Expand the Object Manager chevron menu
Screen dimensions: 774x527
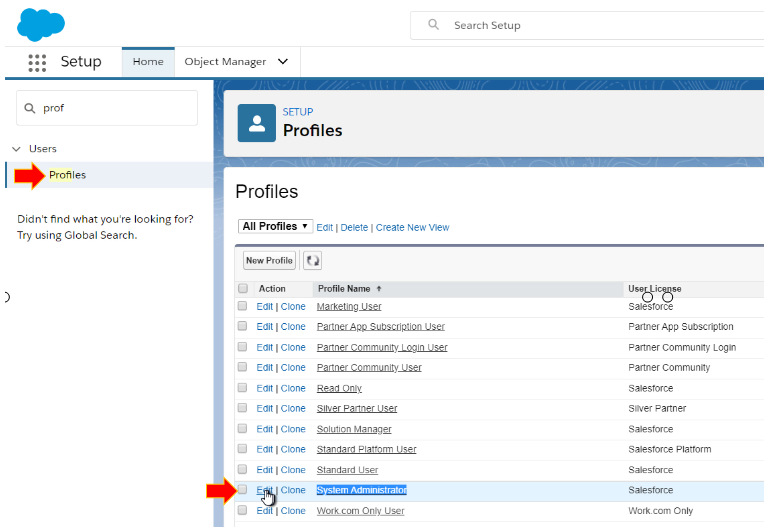283,62
